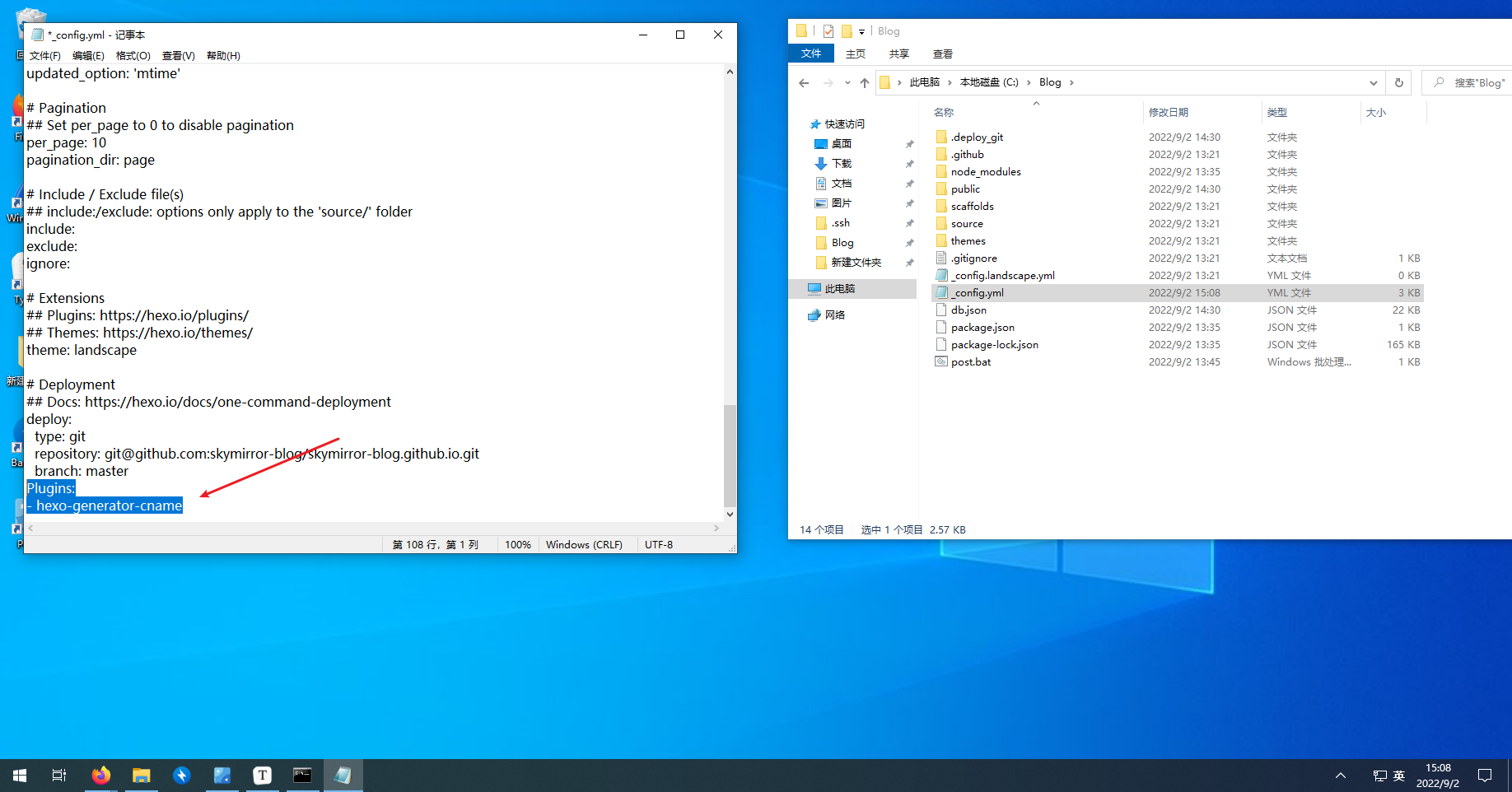This screenshot has height=792, width=1512.
Task: Select 新建文件夹 in navigation pane
Action: point(856,263)
